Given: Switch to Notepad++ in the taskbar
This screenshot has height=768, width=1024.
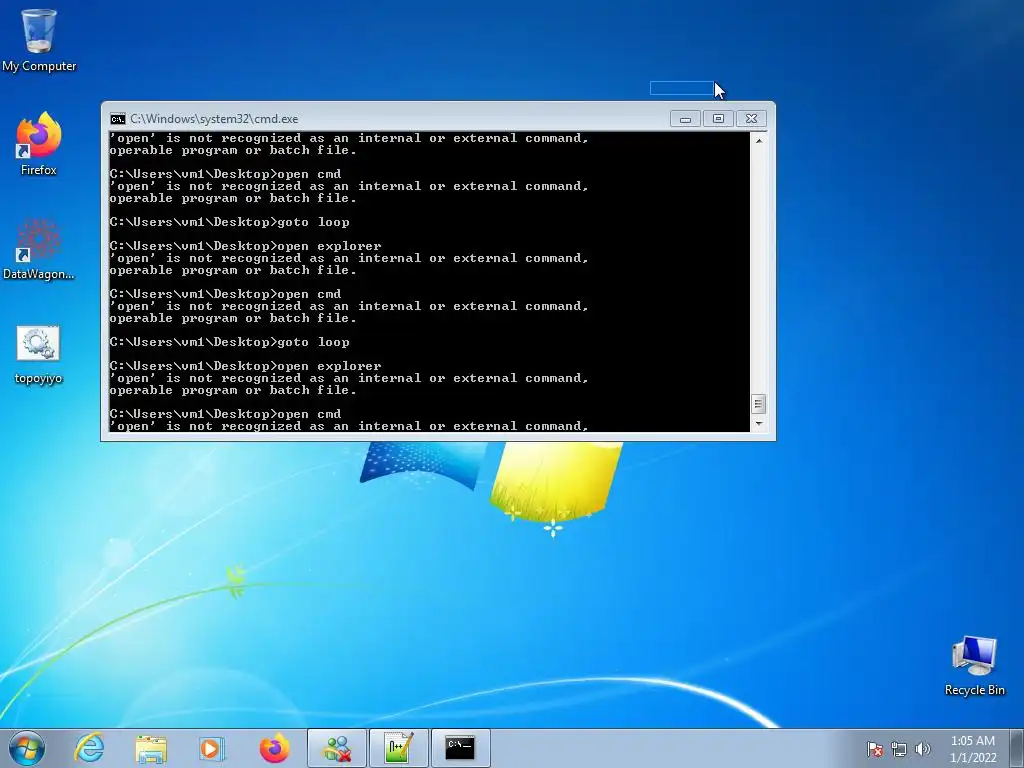Looking at the screenshot, I should pyautogui.click(x=398, y=748).
